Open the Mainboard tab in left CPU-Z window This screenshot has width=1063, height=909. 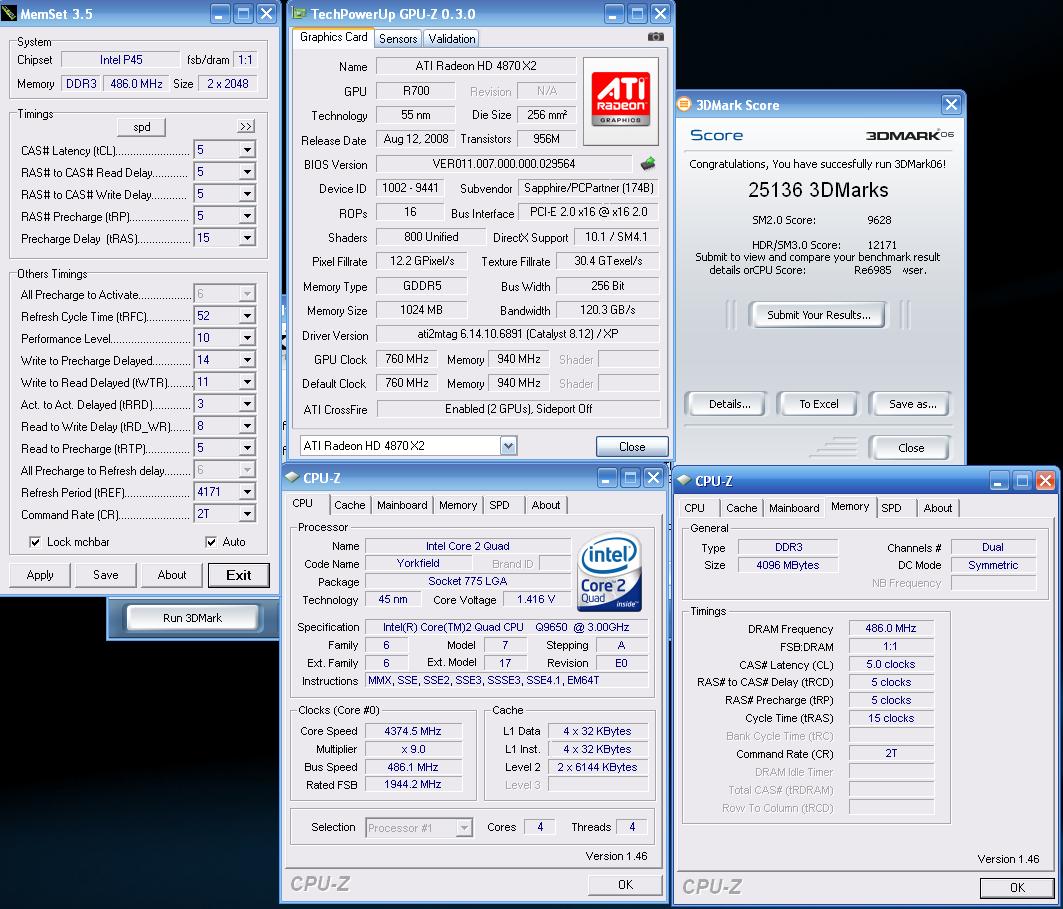pos(402,505)
